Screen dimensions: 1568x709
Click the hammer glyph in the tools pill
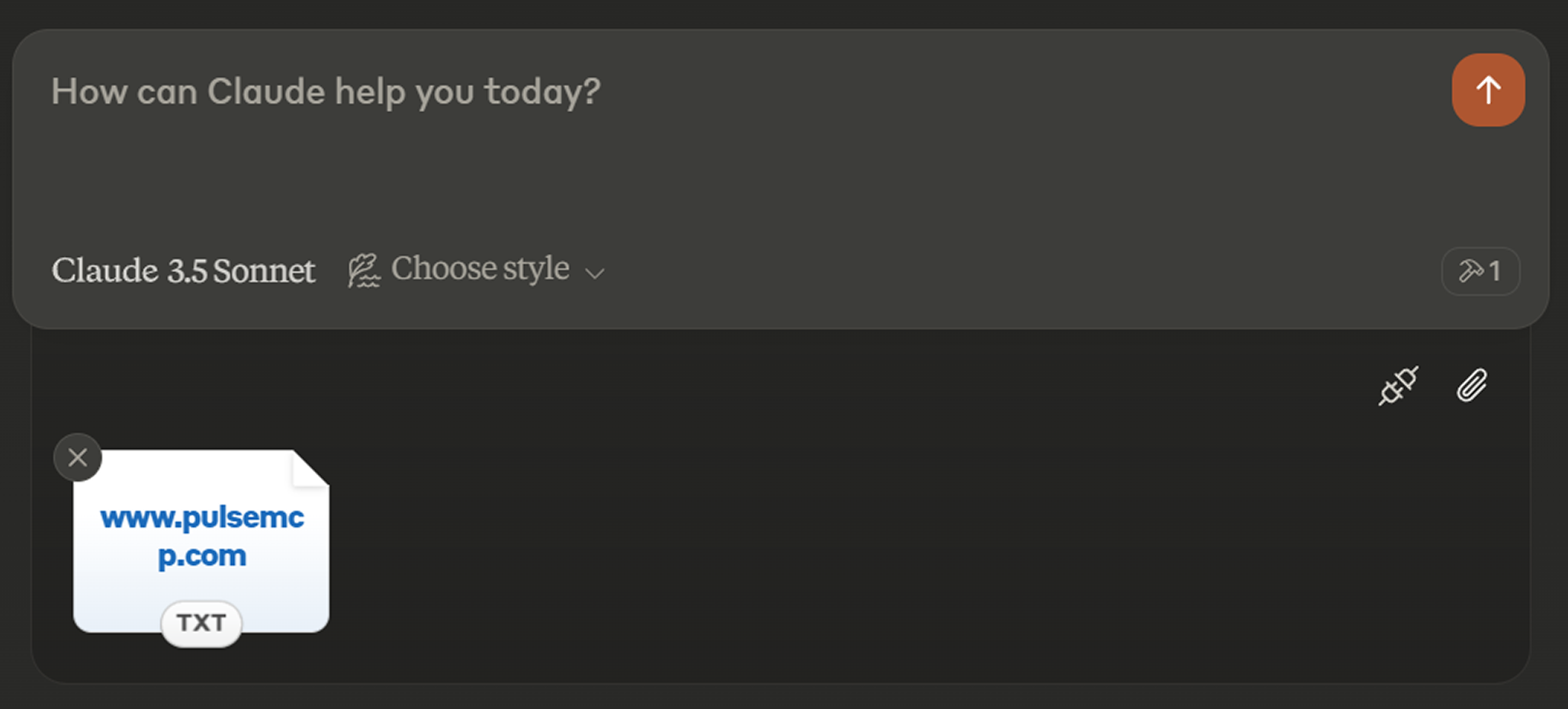(1470, 271)
